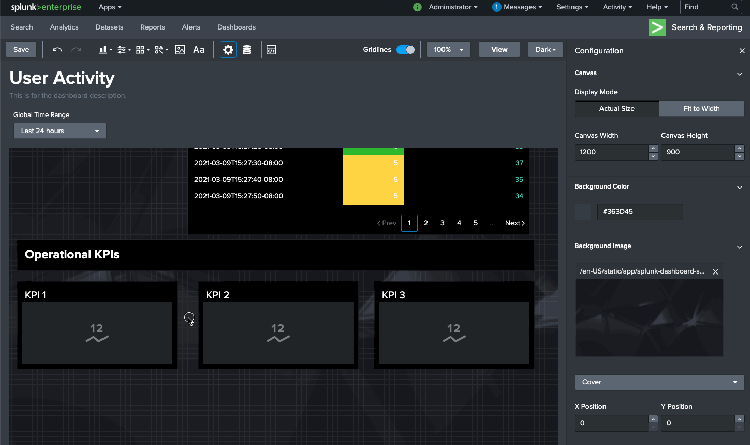Click the Add image icon
Viewport: 750px width, 445px height.
[x=181, y=49]
